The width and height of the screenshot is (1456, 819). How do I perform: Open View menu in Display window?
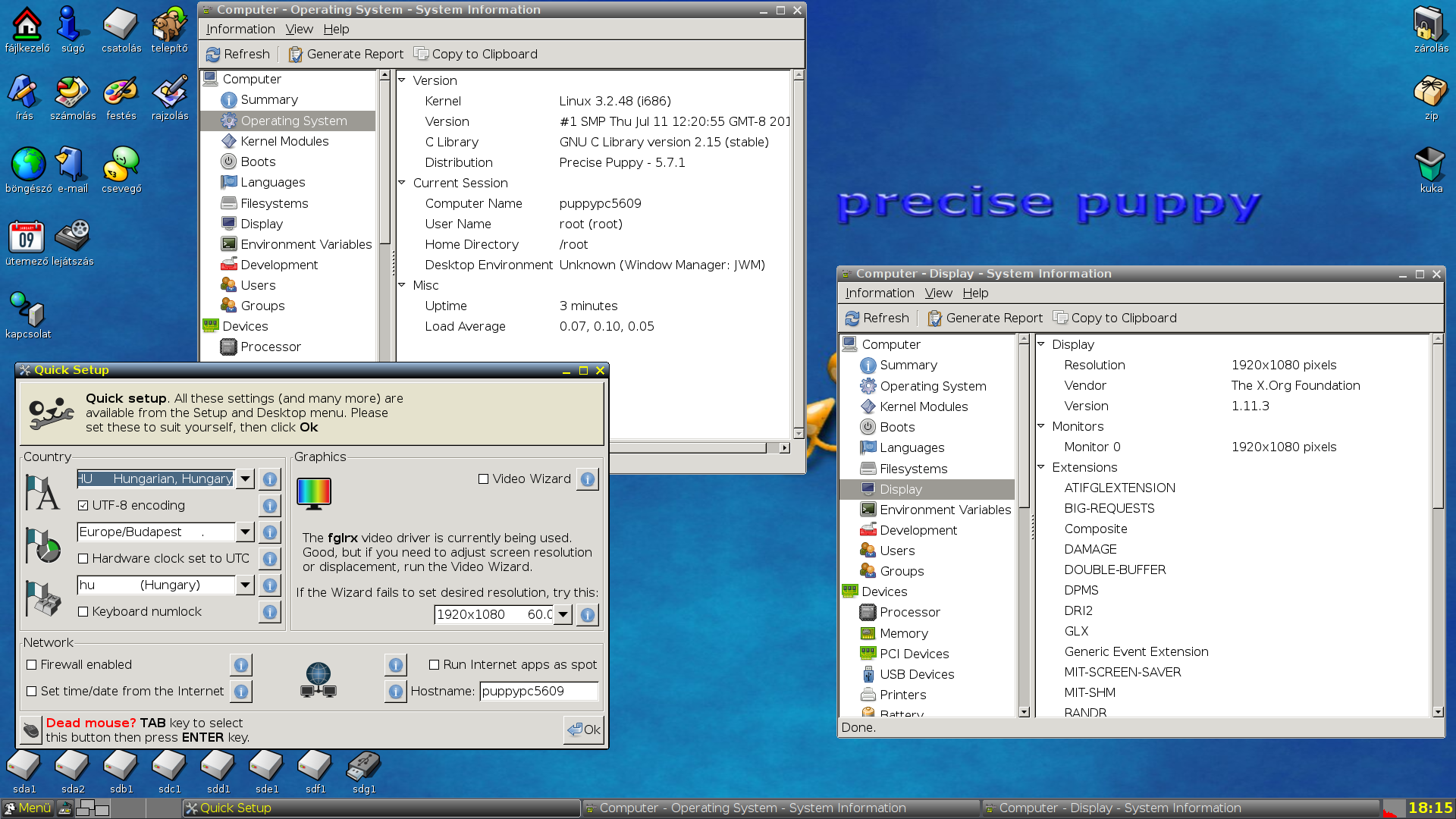point(938,293)
